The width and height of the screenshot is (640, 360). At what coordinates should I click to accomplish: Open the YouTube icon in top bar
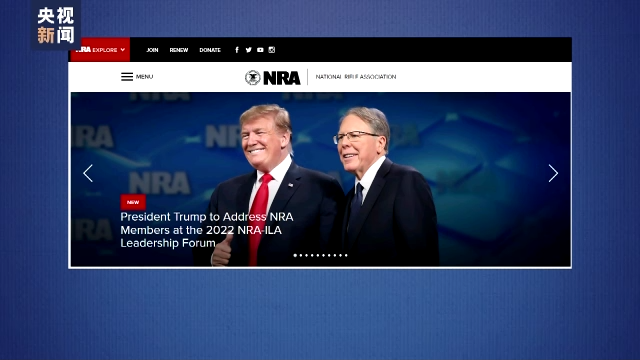click(x=260, y=50)
